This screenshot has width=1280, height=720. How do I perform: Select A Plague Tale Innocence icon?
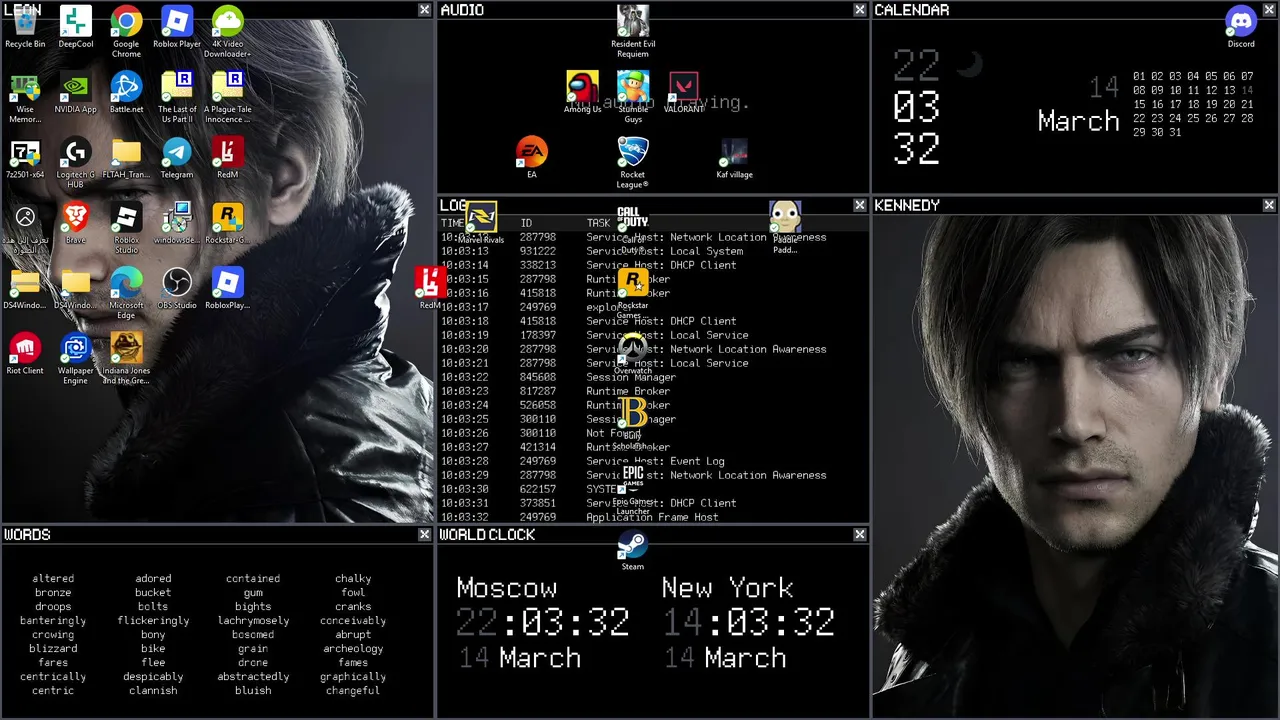point(228,98)
